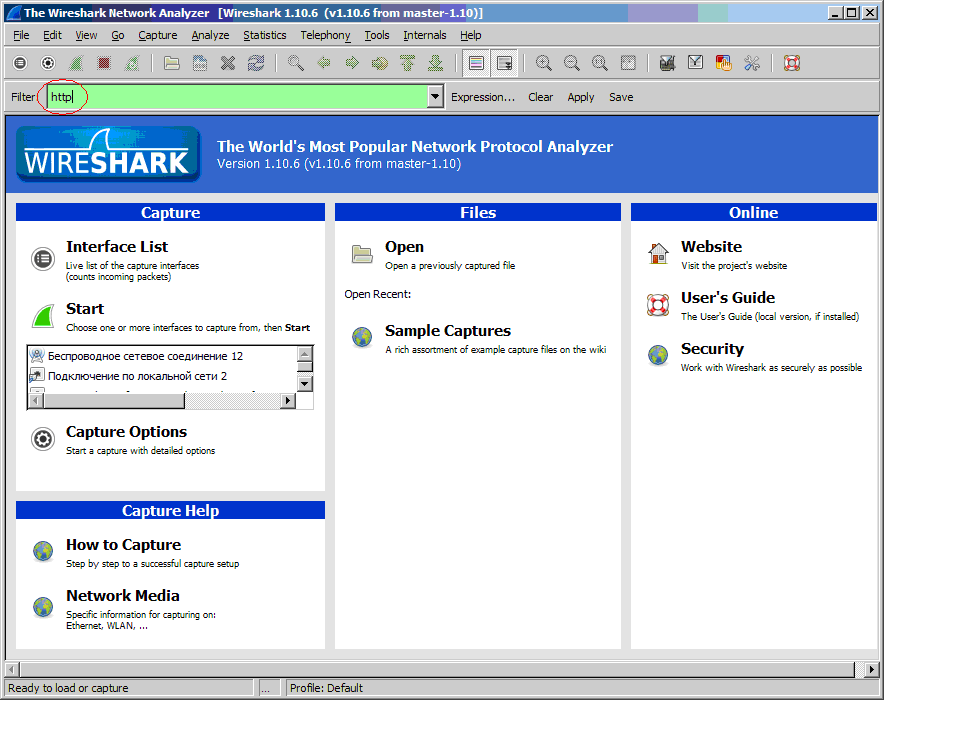This screenshot has width=959, height=729.
Task: Open the Telephony menu
Action: (325, 35)
